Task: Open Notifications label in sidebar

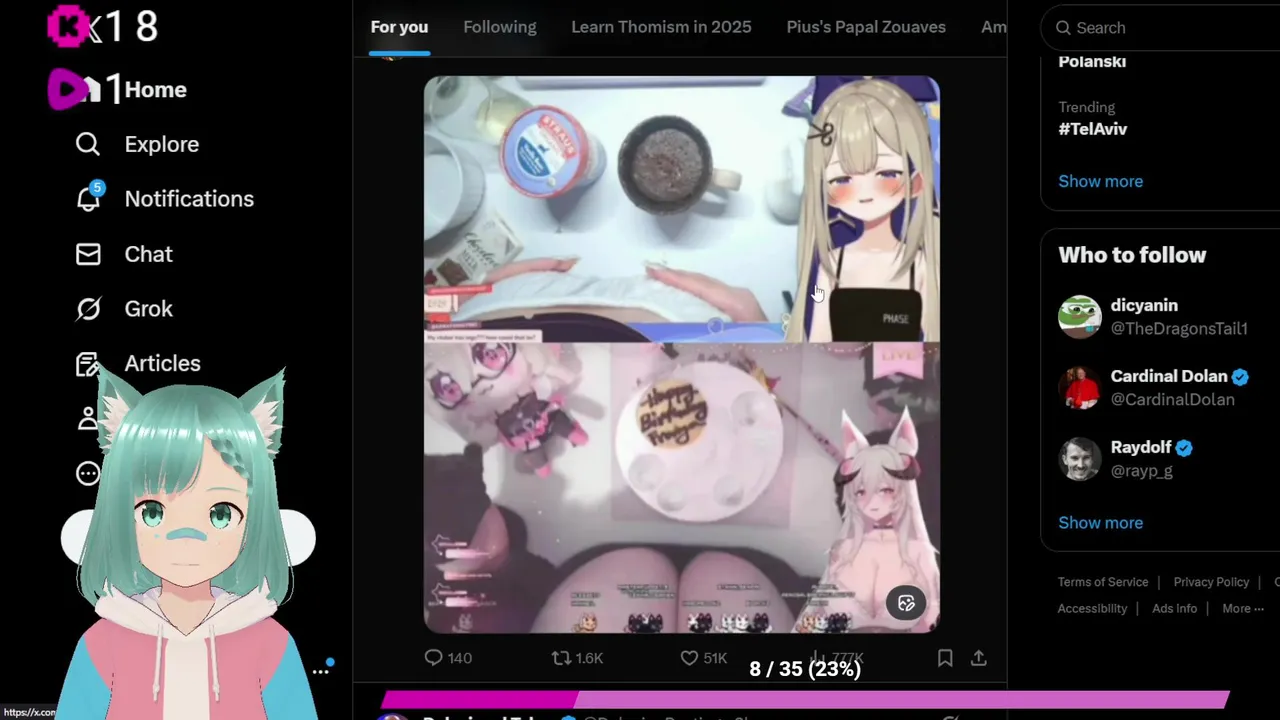Action: click(189, 199)
